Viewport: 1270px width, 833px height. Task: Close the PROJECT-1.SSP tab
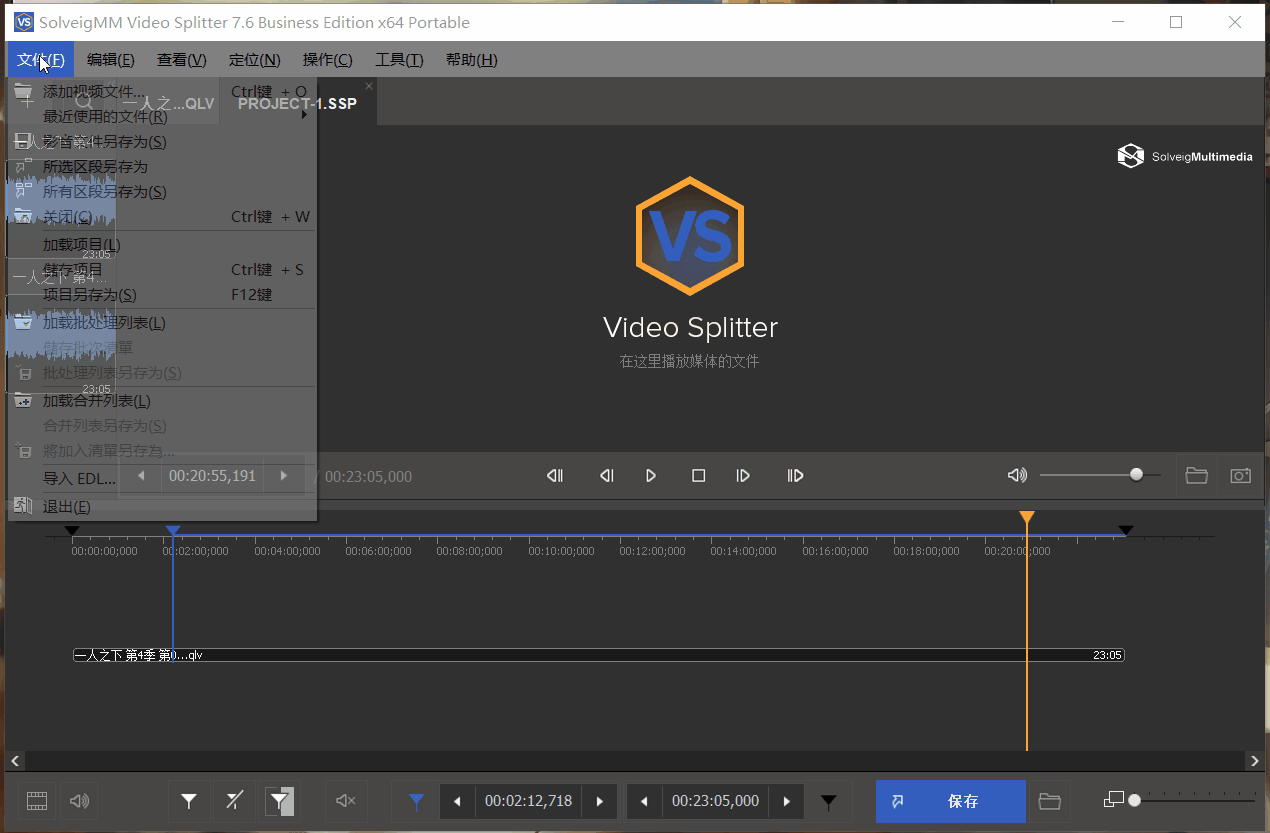(369, 86)
